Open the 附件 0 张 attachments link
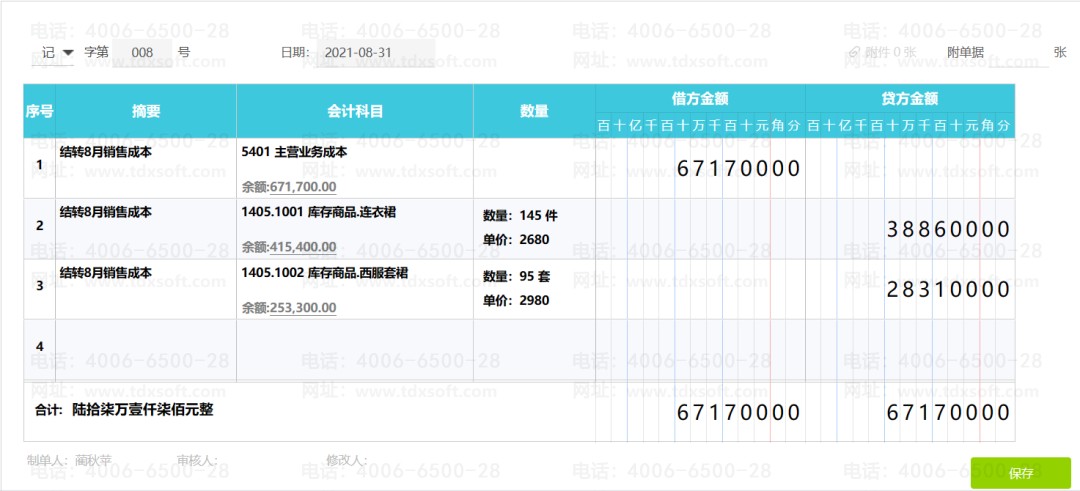The height and width of the screenshot is (491, 1080). (x=891, y=52)
